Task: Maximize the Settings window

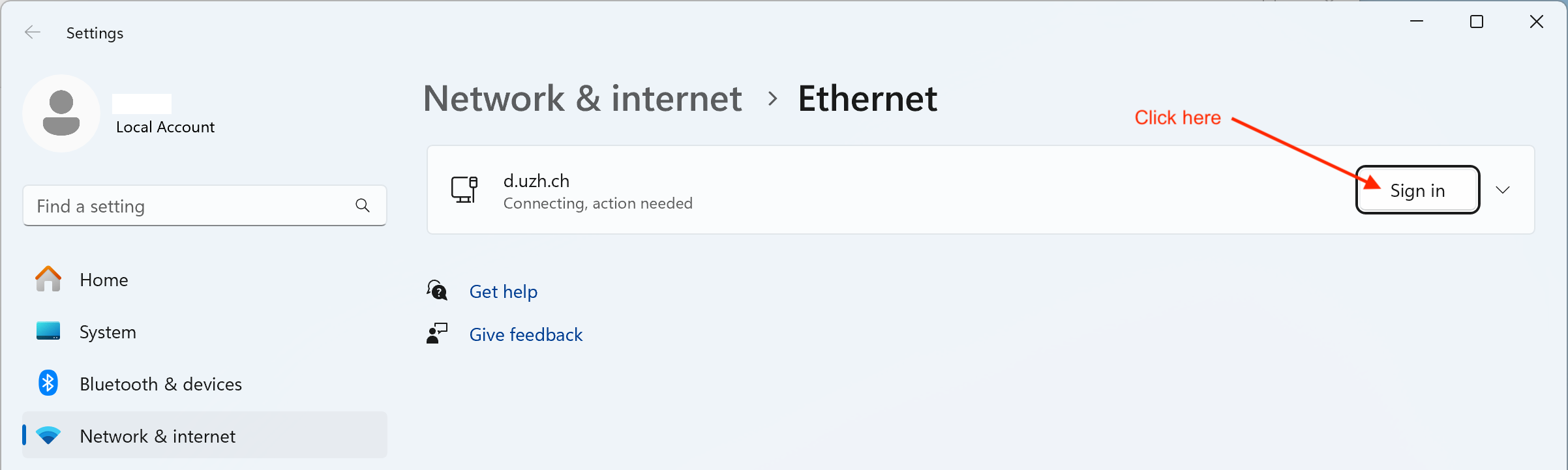Action: [1477, 22]
